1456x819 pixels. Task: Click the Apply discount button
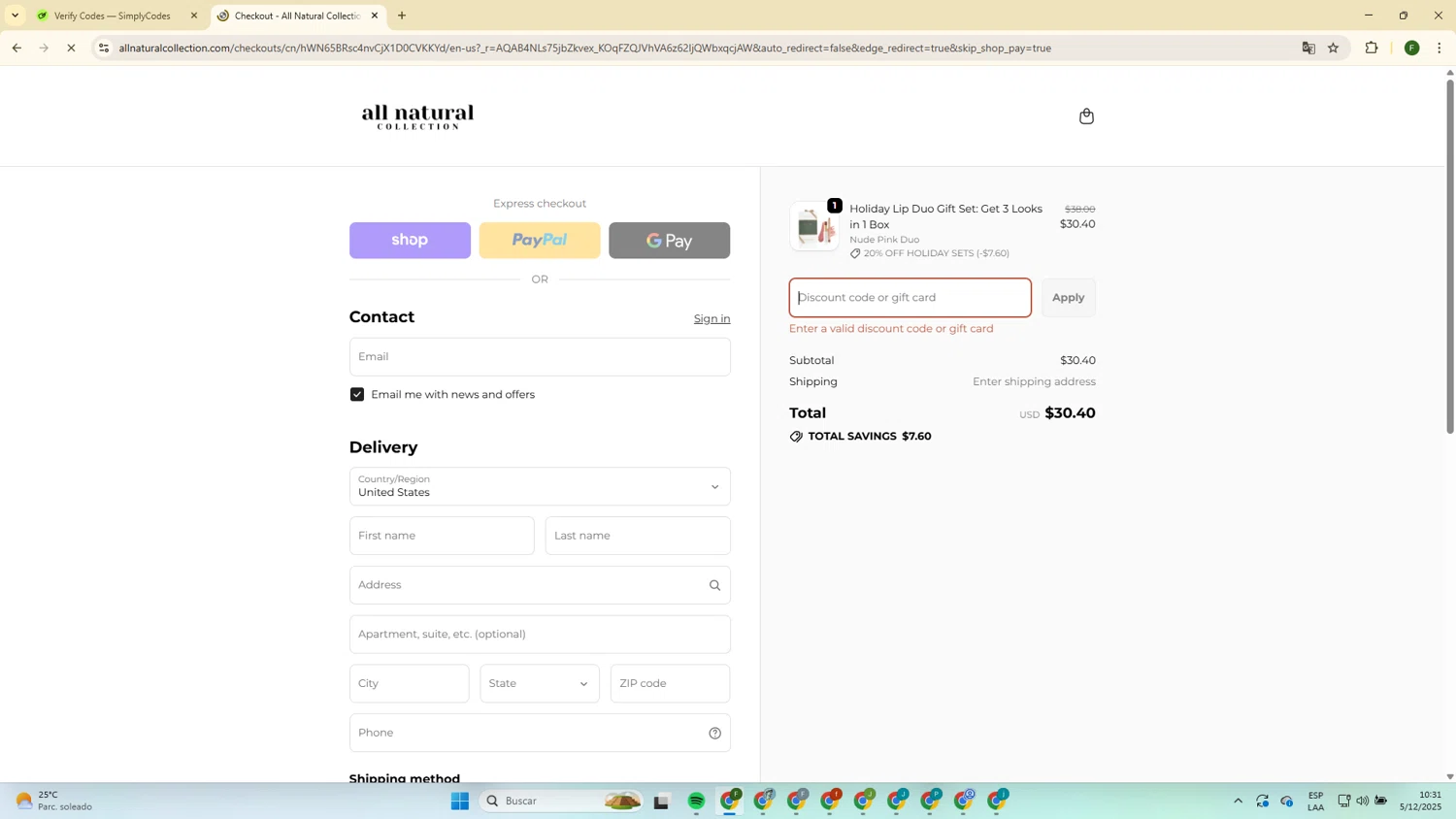tap(1069, 298)
